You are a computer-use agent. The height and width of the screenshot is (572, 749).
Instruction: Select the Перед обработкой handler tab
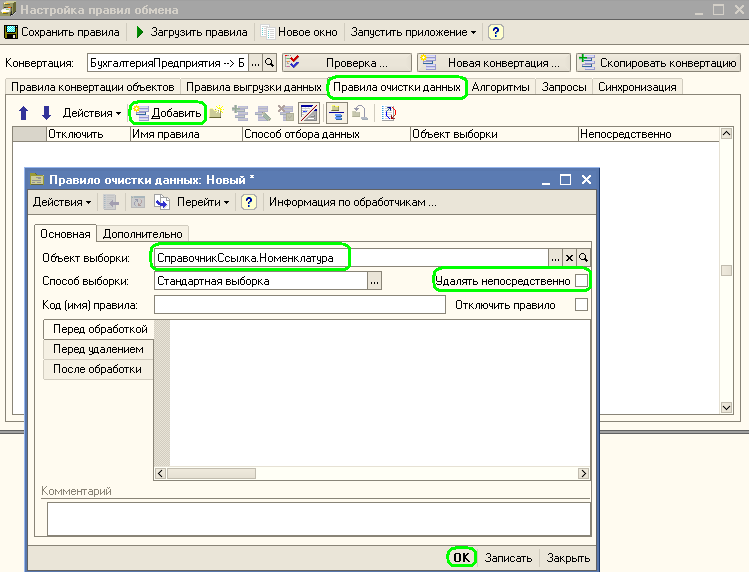coord(99,329)
